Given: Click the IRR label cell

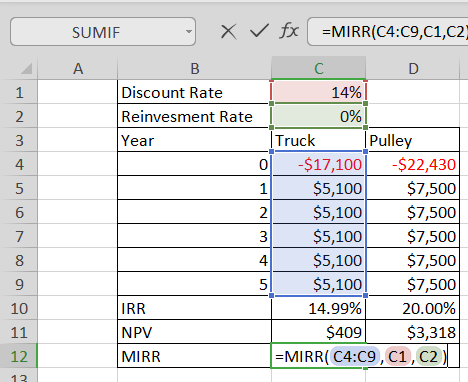Looking at the screenshot, I should 195,308.
